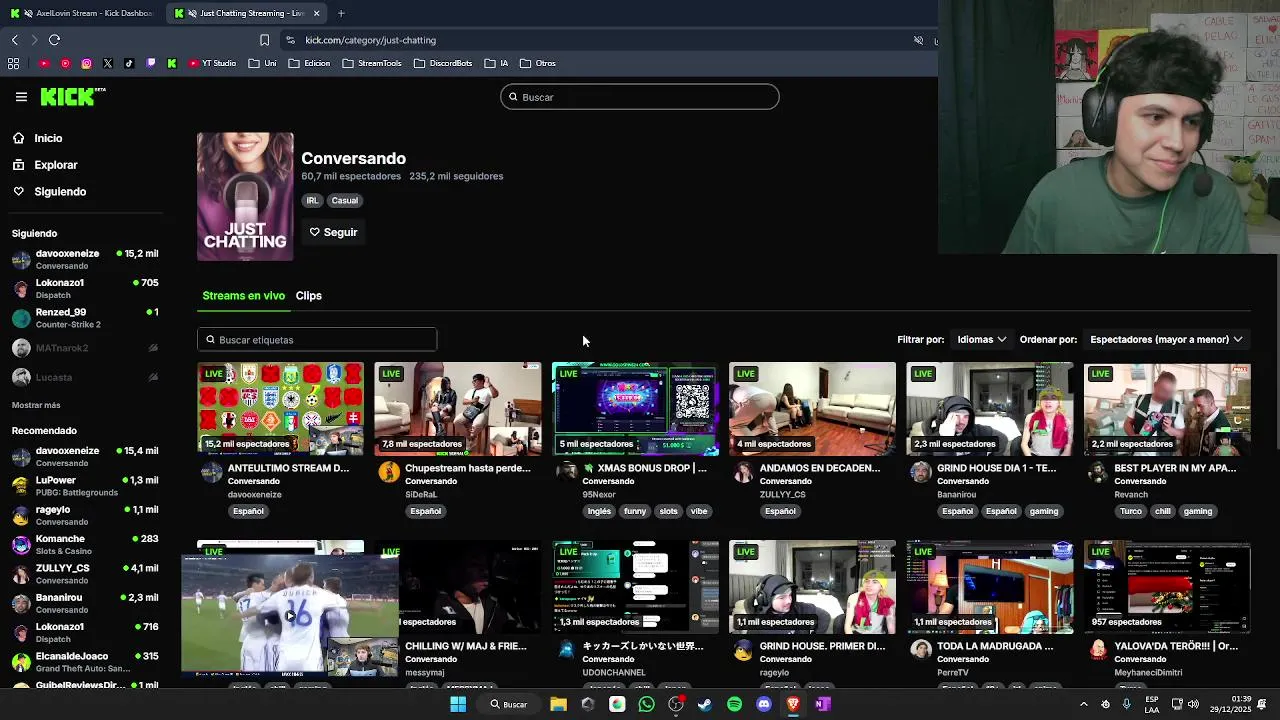The height and width of the screenshot is (720, 1280).
Task: Open OneNote from the taskbar
Action: click(822, 704)
